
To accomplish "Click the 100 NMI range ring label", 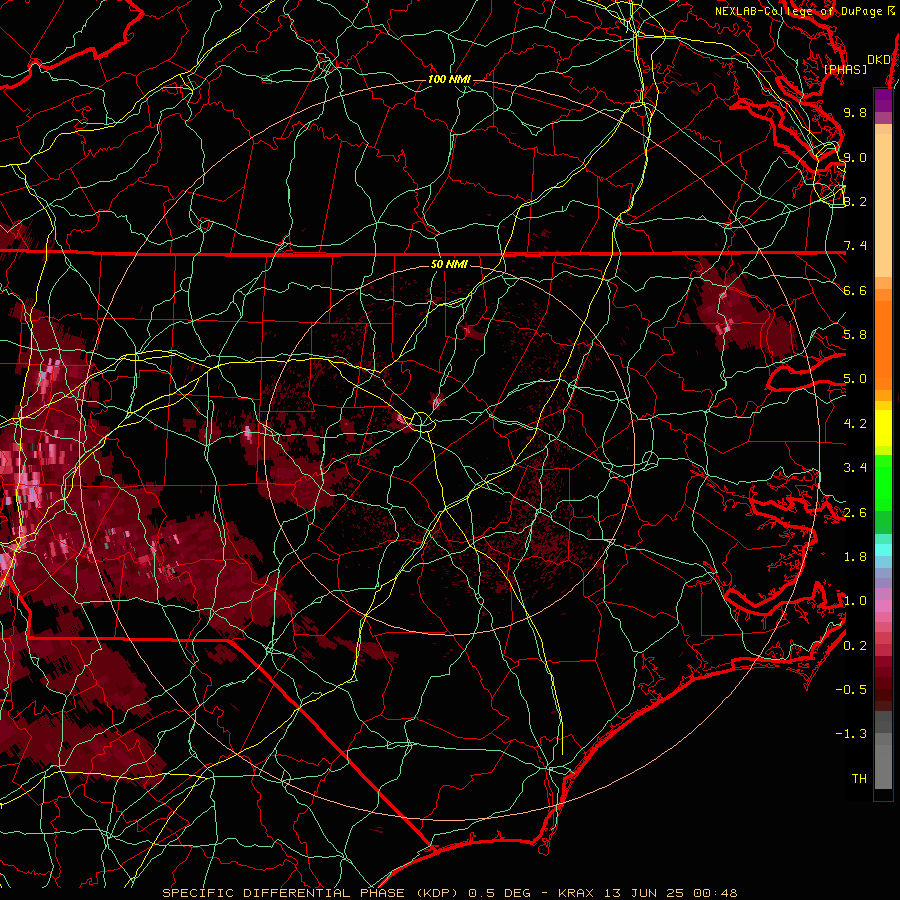I will click(449, 79).
